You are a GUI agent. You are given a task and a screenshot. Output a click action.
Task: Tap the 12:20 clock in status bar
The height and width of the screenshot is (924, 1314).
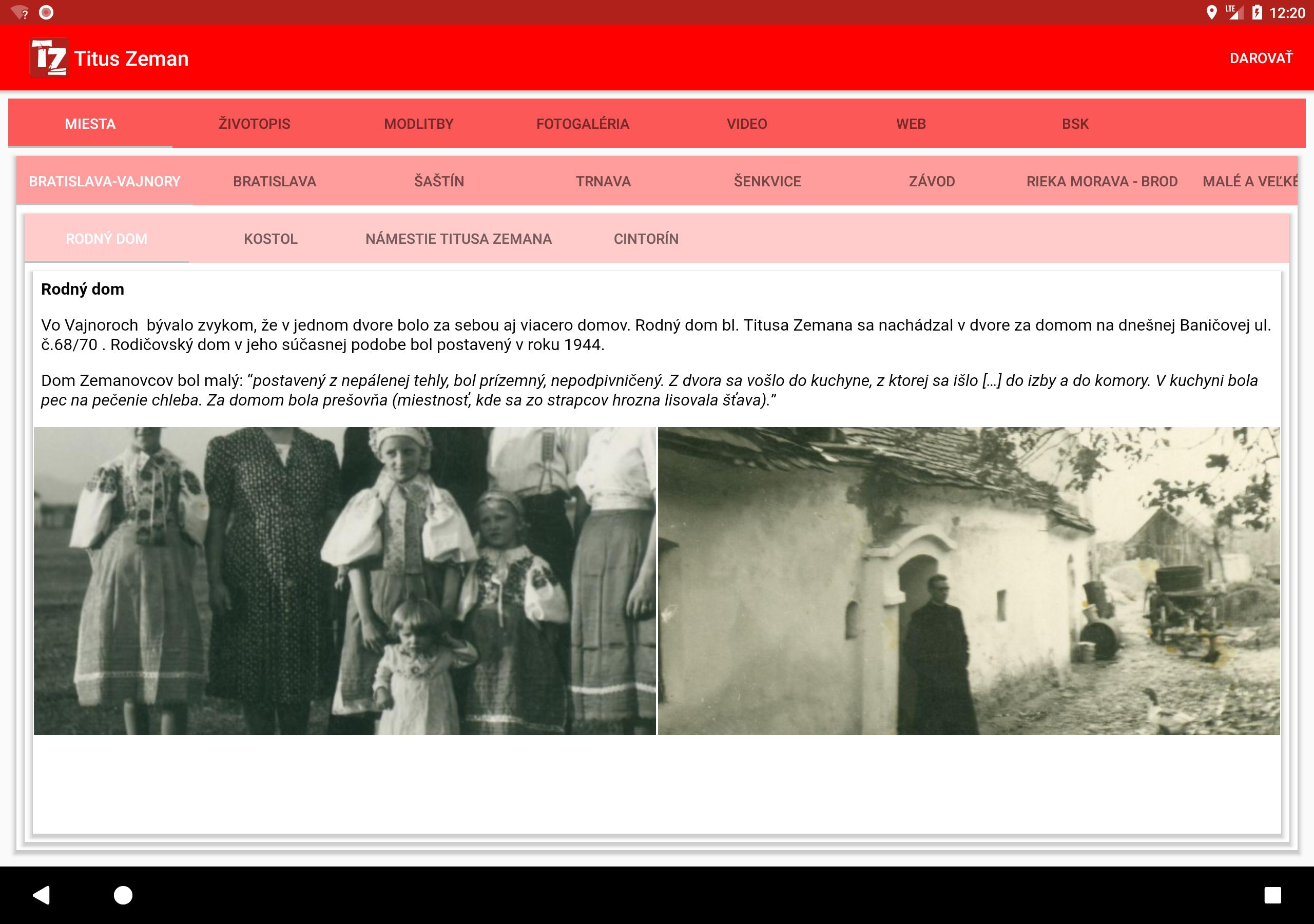click(1287, 13)
